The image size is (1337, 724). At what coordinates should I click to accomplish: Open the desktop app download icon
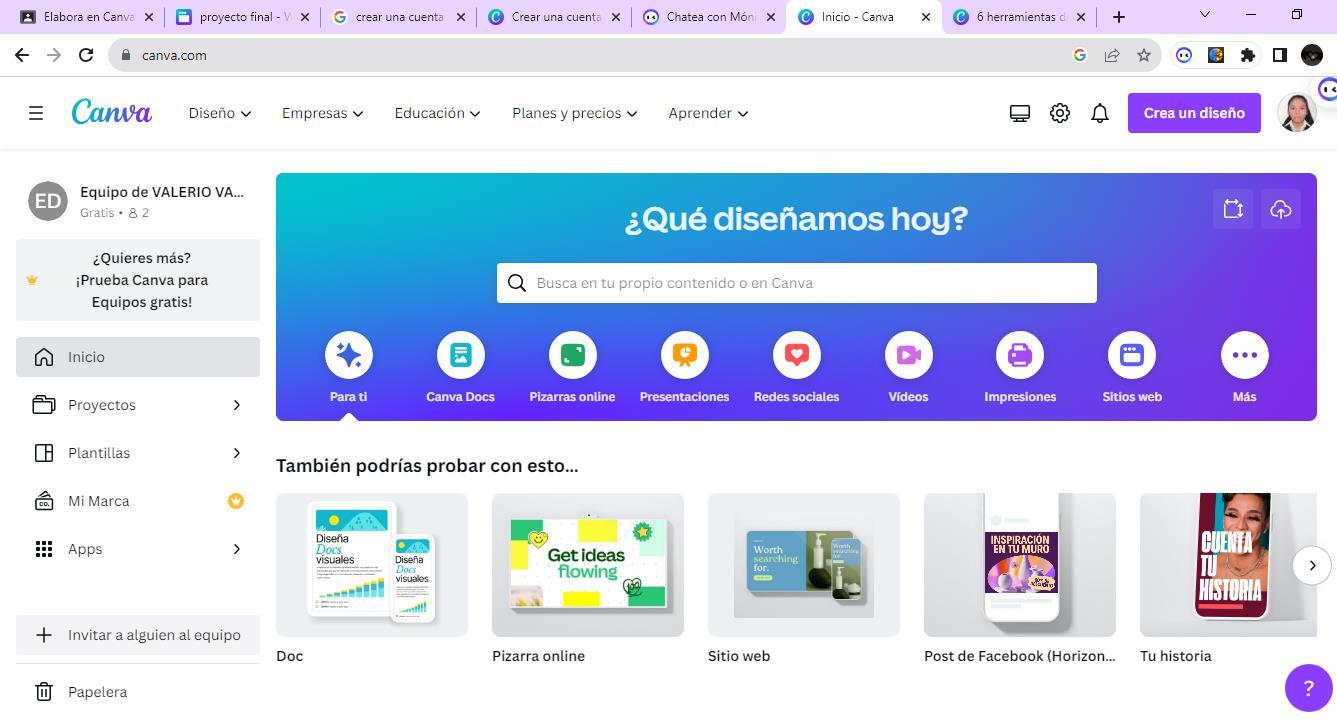1020,113
